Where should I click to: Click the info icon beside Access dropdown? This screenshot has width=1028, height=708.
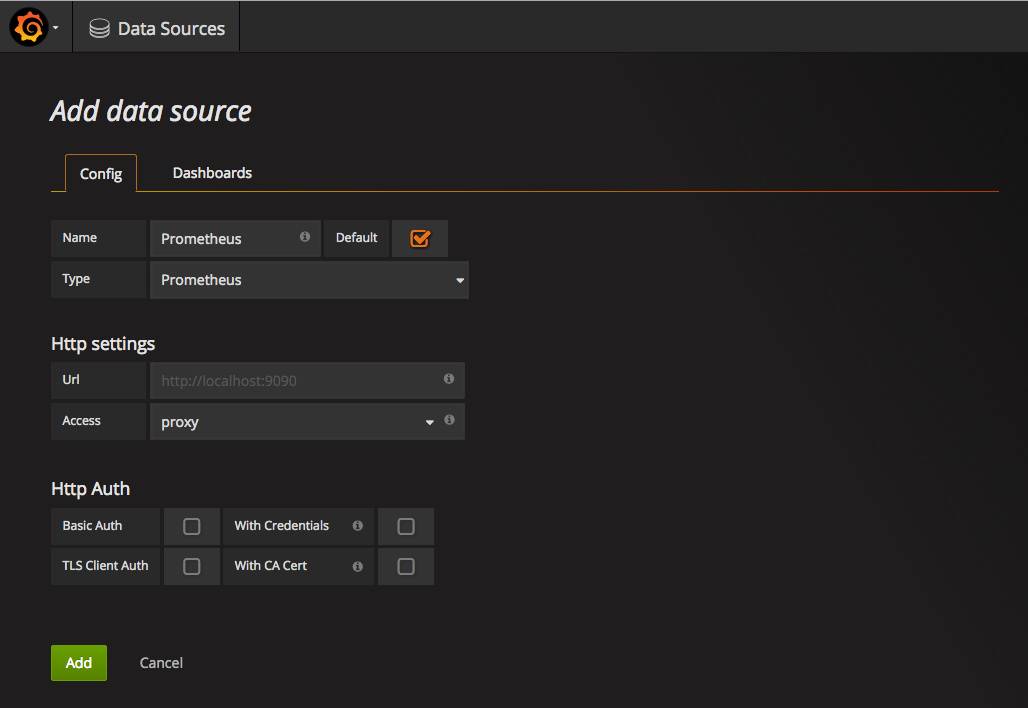[448, 420]
